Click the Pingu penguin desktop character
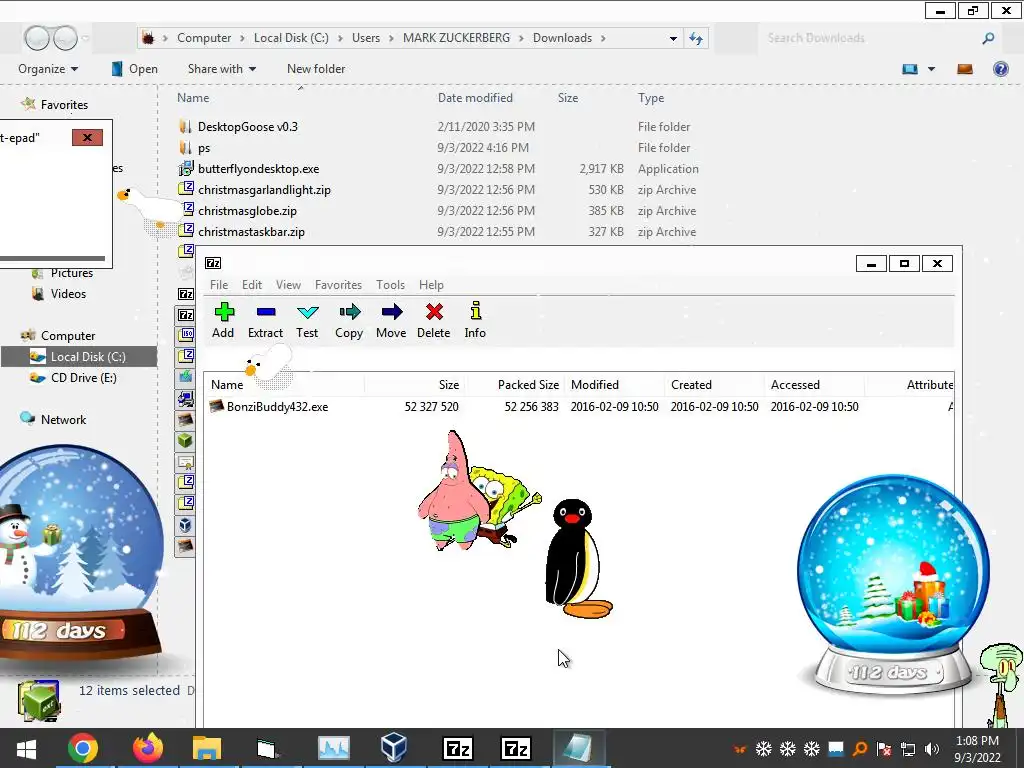 [x=578, y=559]
